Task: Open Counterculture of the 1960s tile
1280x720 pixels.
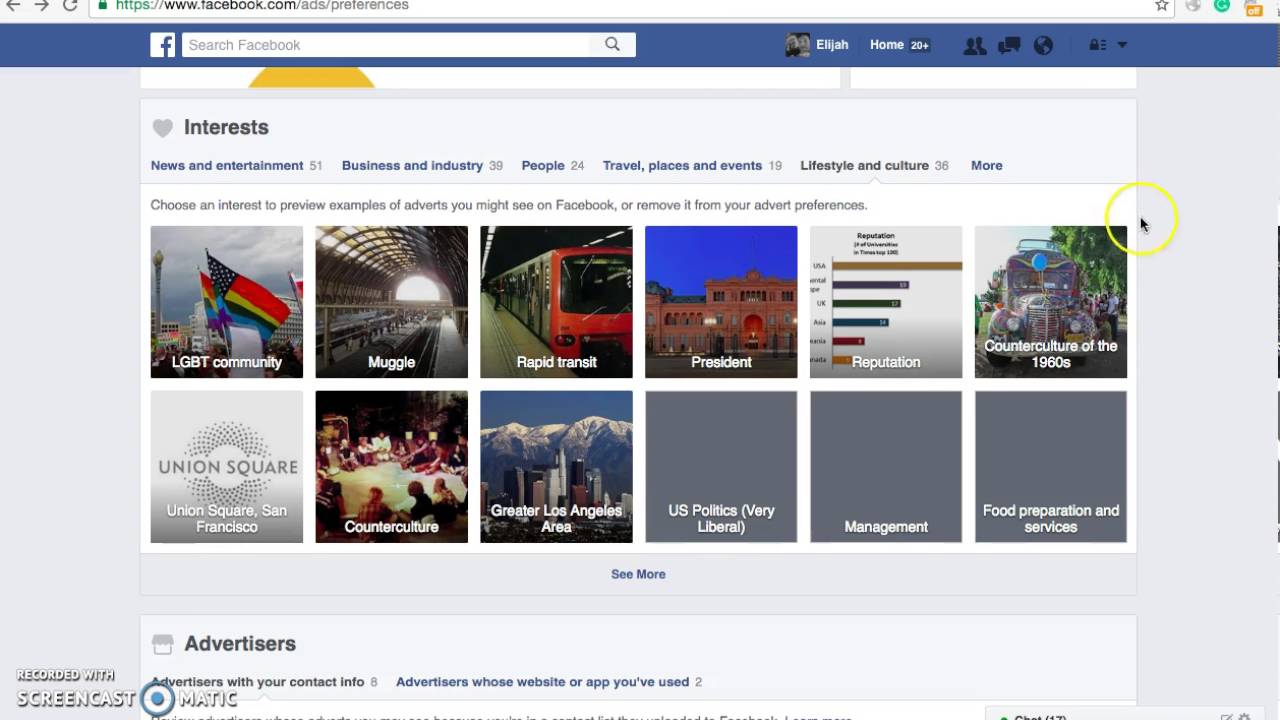Action: pos(1051,302)
